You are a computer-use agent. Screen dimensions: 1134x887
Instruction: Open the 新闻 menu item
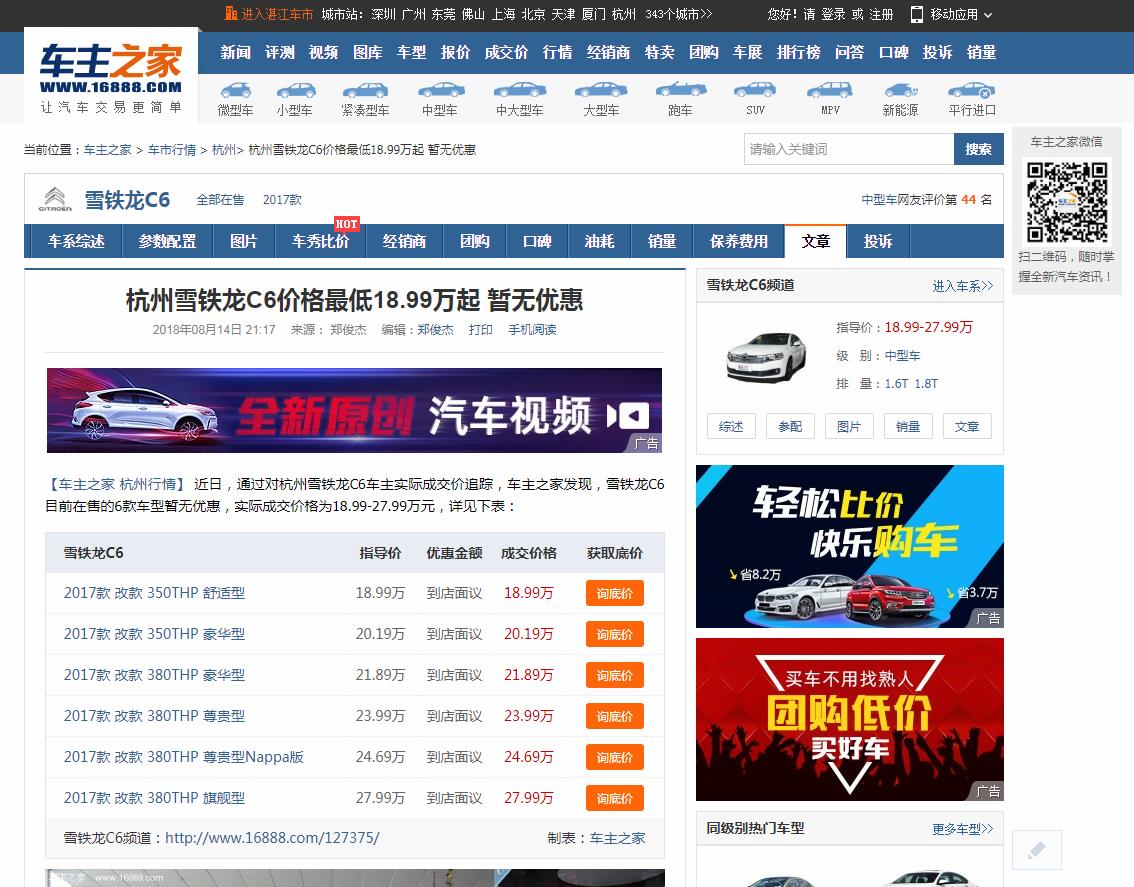pyautogui.click(x=236, y=52)
